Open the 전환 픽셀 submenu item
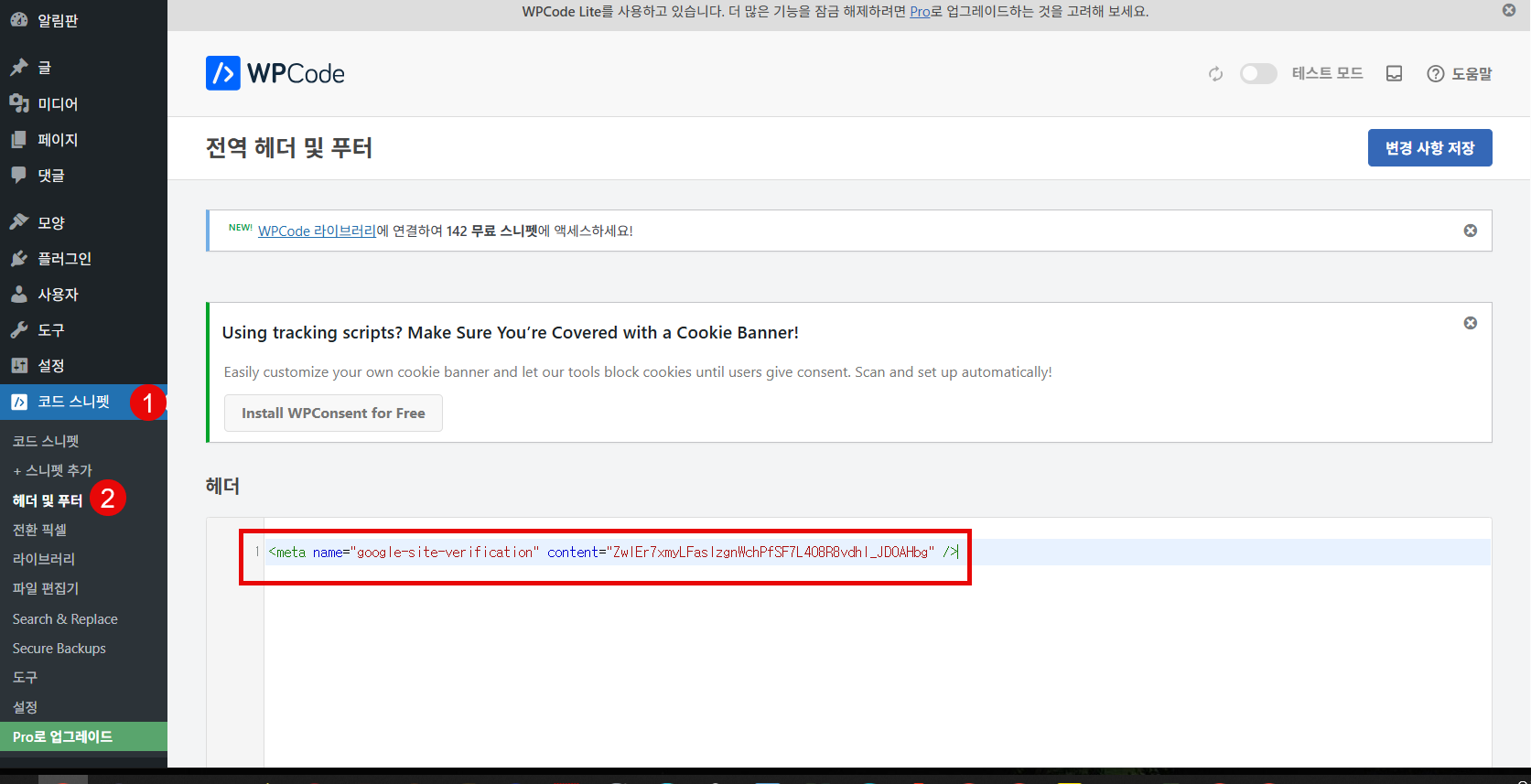 click(x=39, y=530)
